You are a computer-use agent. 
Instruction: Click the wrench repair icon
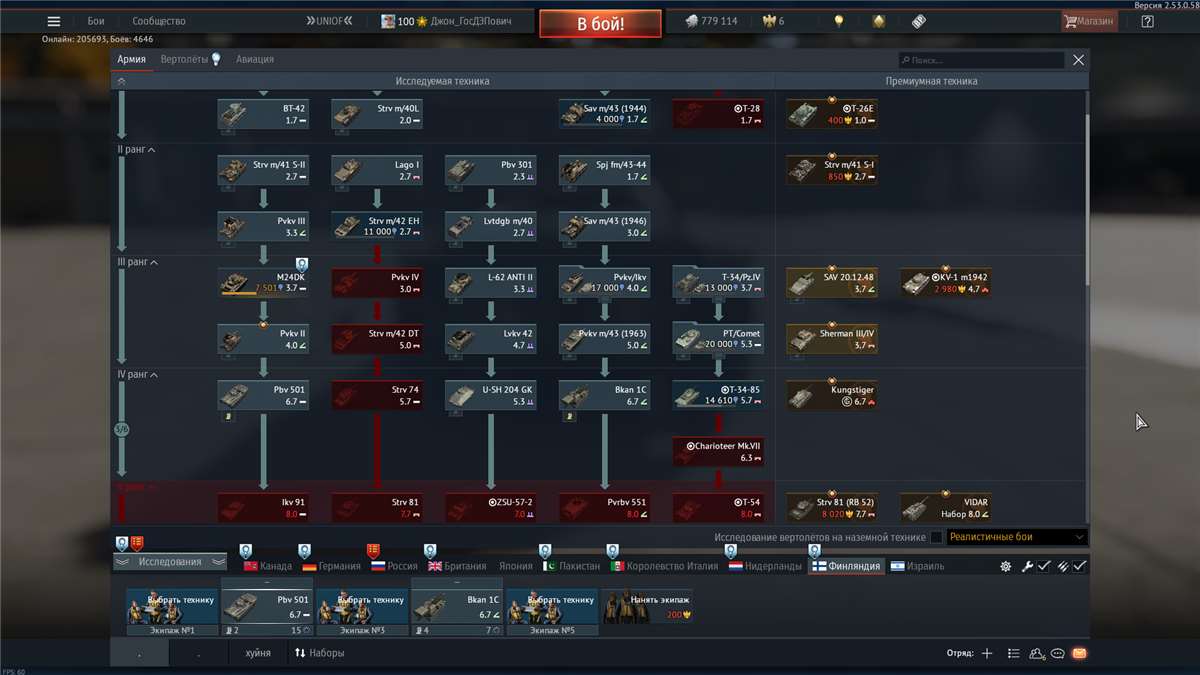1028,565
